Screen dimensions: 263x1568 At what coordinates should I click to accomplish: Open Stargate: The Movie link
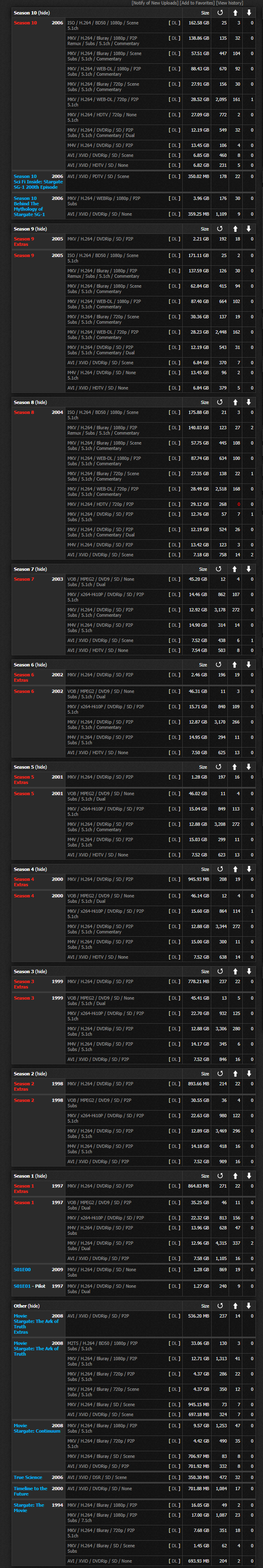pos(29,1508)
